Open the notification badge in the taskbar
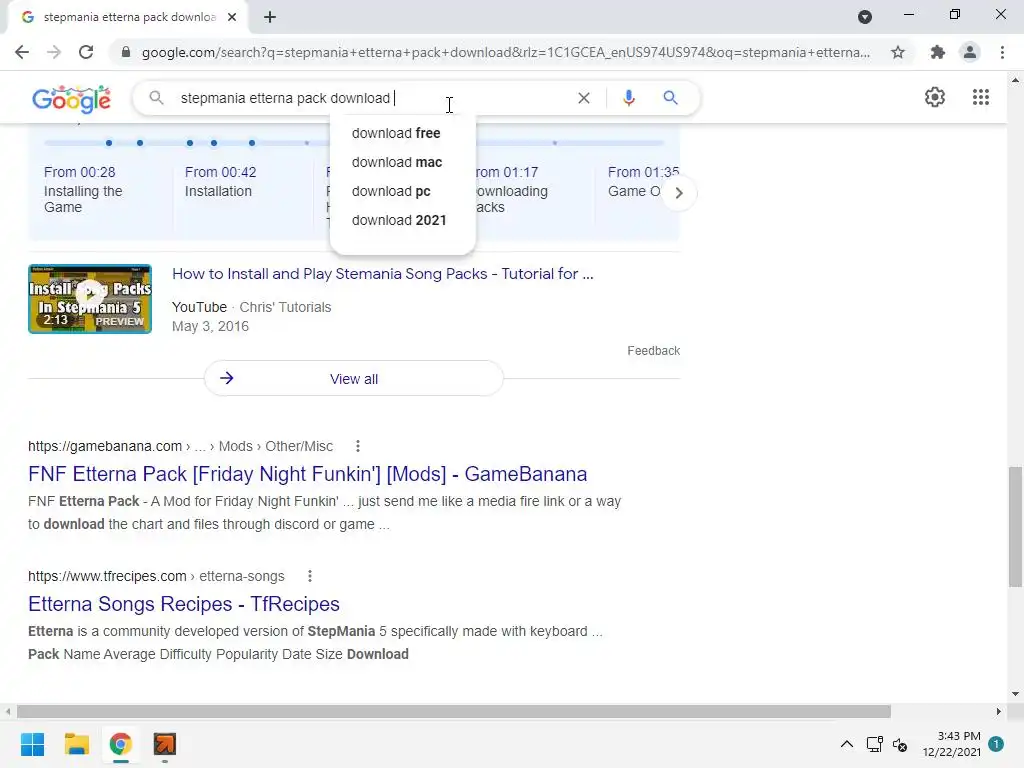This screenshot has width=1024, height=768. (996, 743)
